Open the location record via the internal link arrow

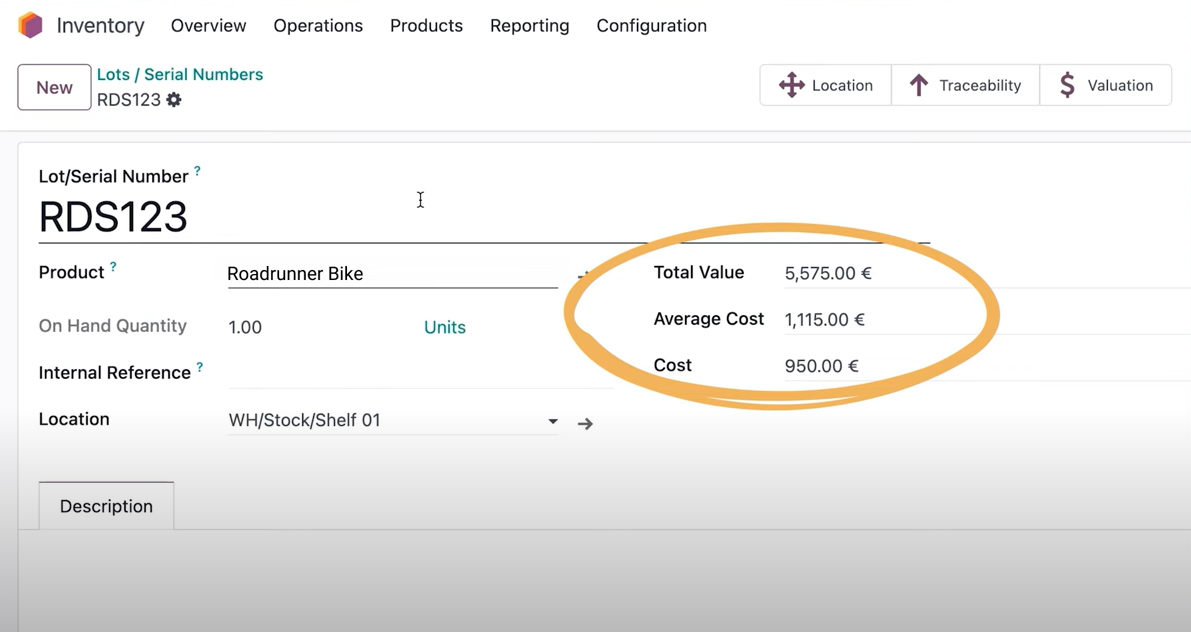585,423
